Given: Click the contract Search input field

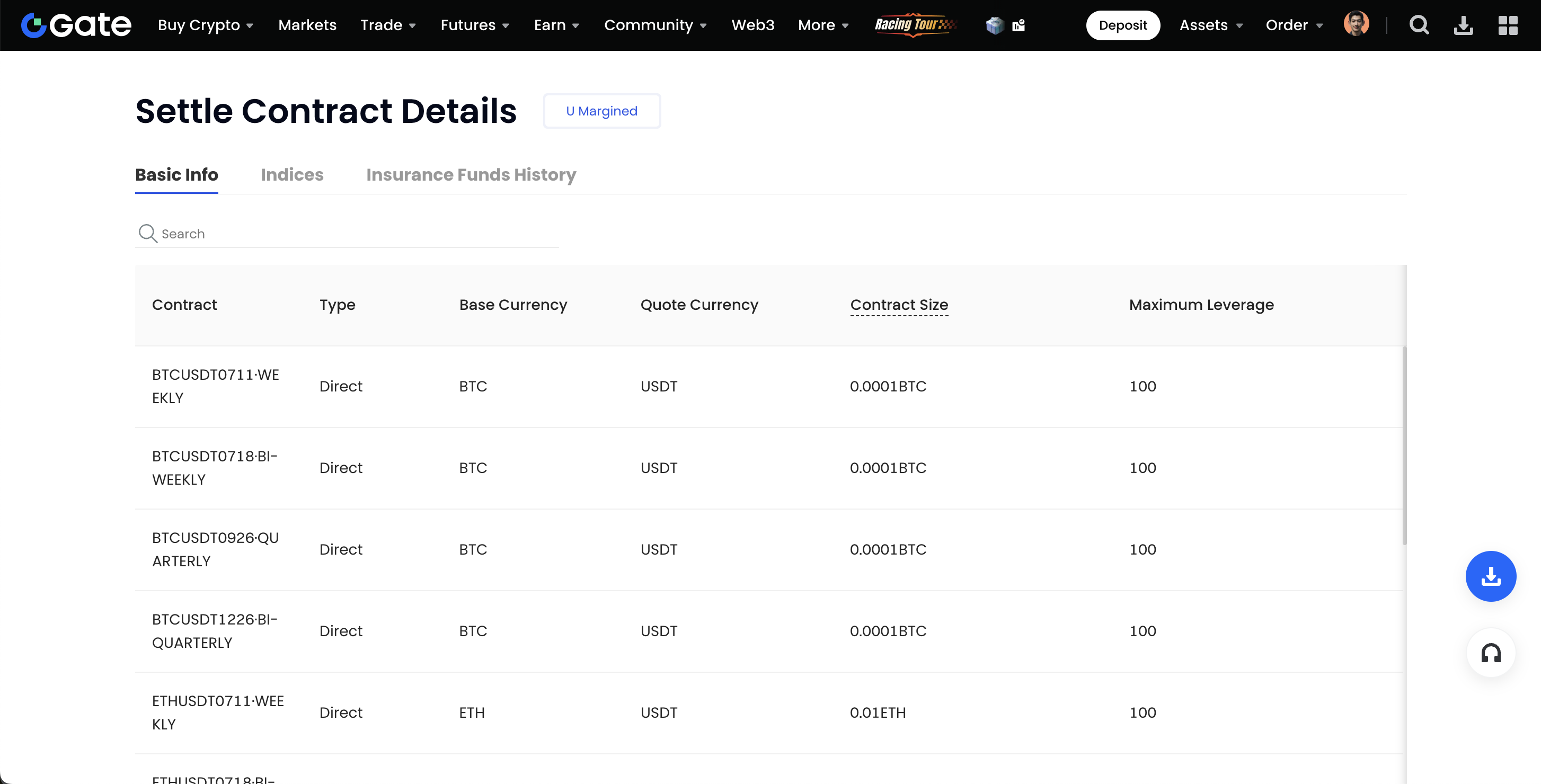Looking at the screenshot, I should [x=359, y=234].
